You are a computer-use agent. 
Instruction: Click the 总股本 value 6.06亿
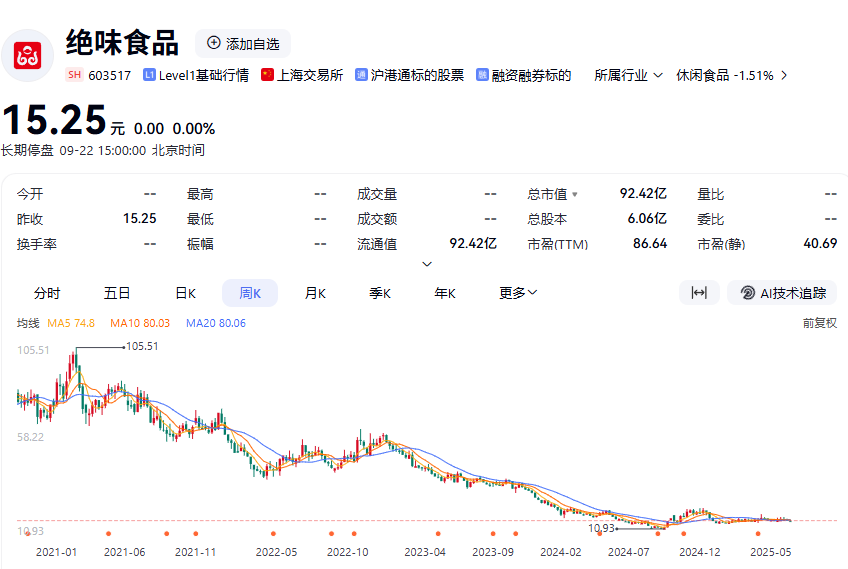coord(647,219)
